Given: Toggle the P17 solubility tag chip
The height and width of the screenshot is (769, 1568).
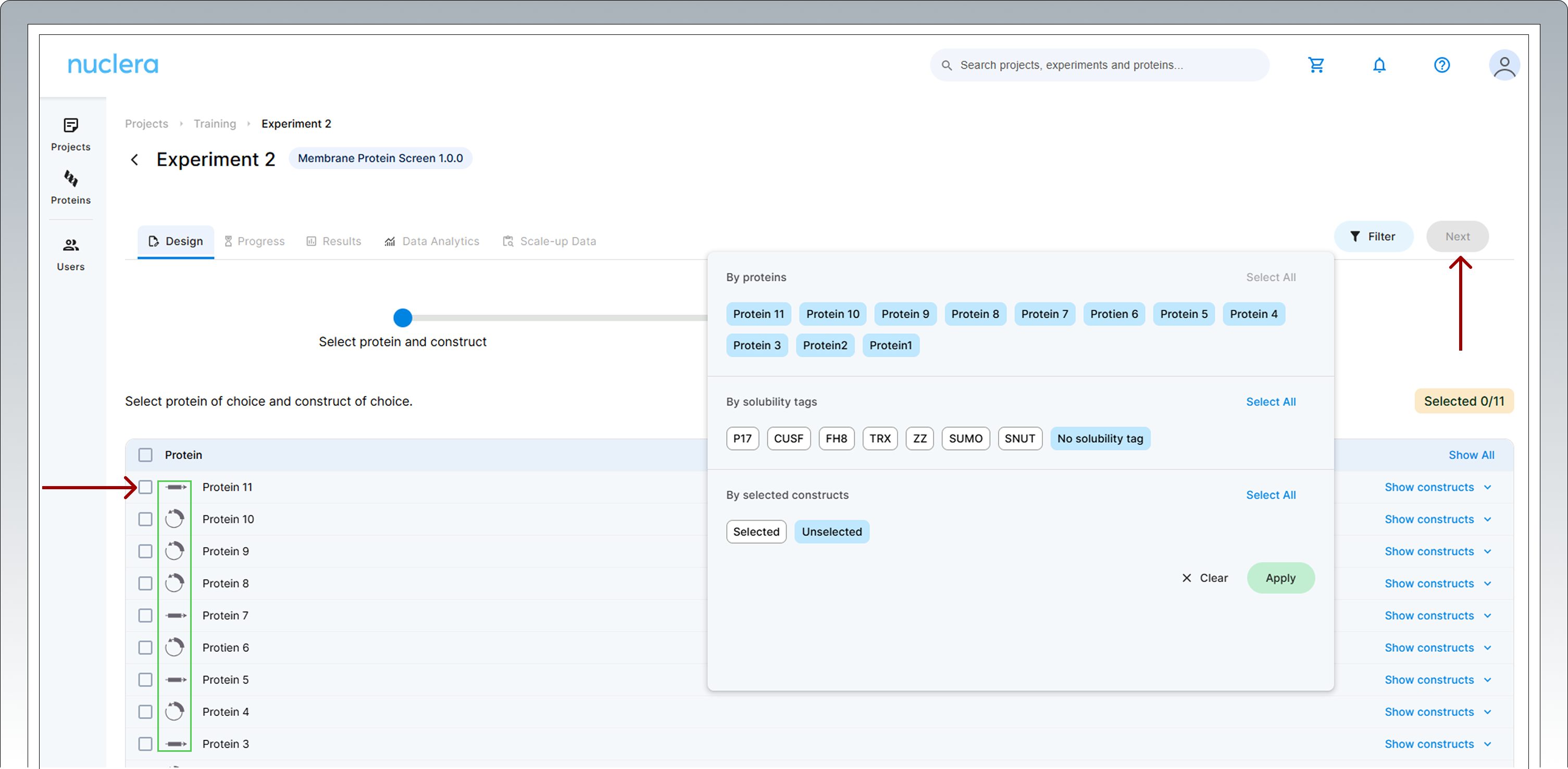Looking at the screenshot, I should [742, 438].
